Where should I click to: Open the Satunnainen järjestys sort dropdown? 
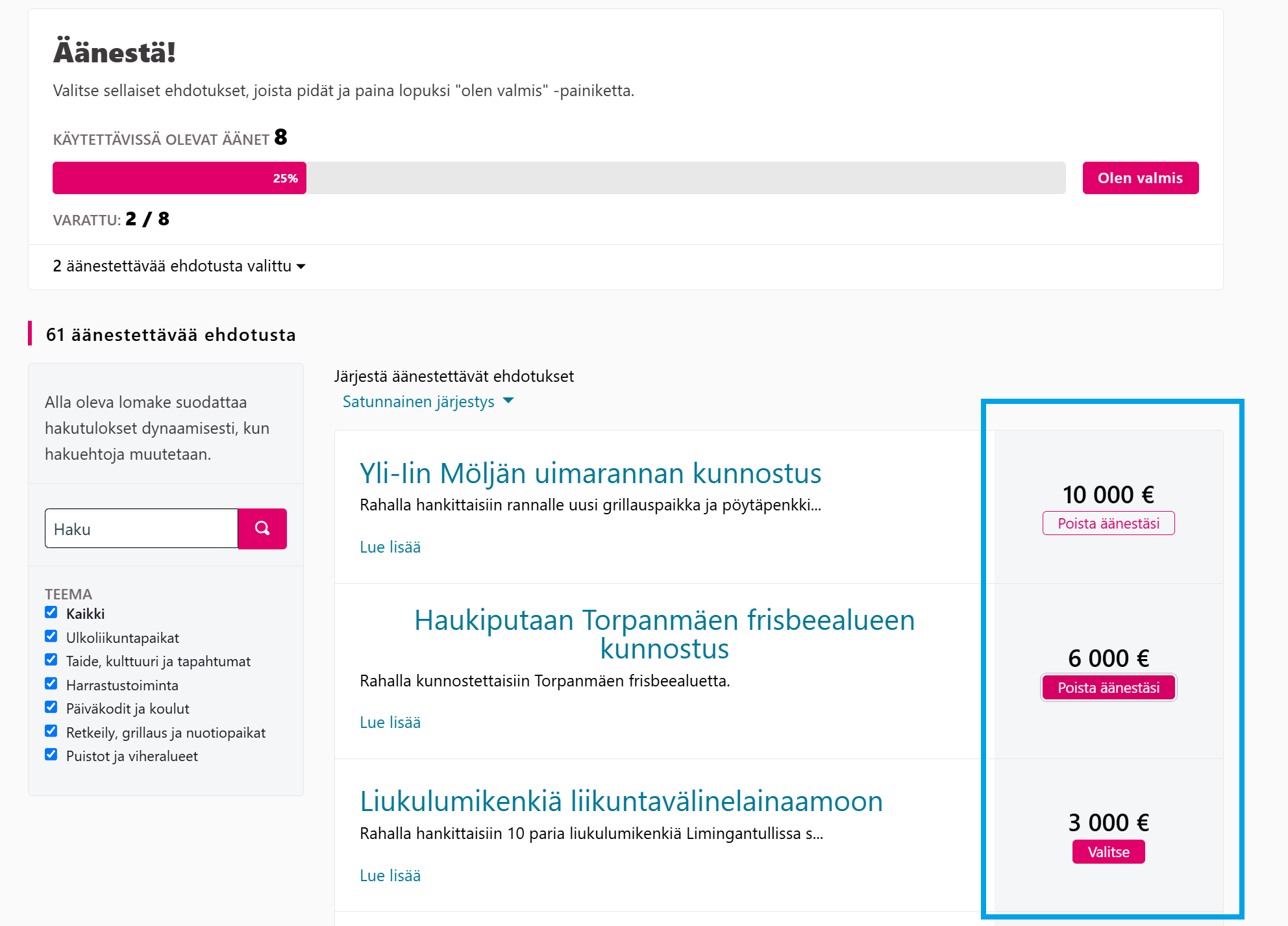[x=428, y=402]
